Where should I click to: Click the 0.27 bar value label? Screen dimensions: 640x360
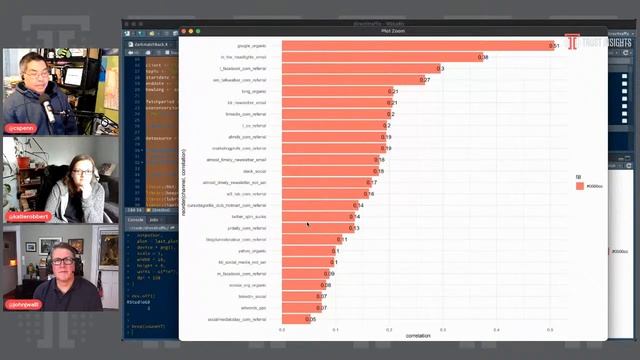425,80
